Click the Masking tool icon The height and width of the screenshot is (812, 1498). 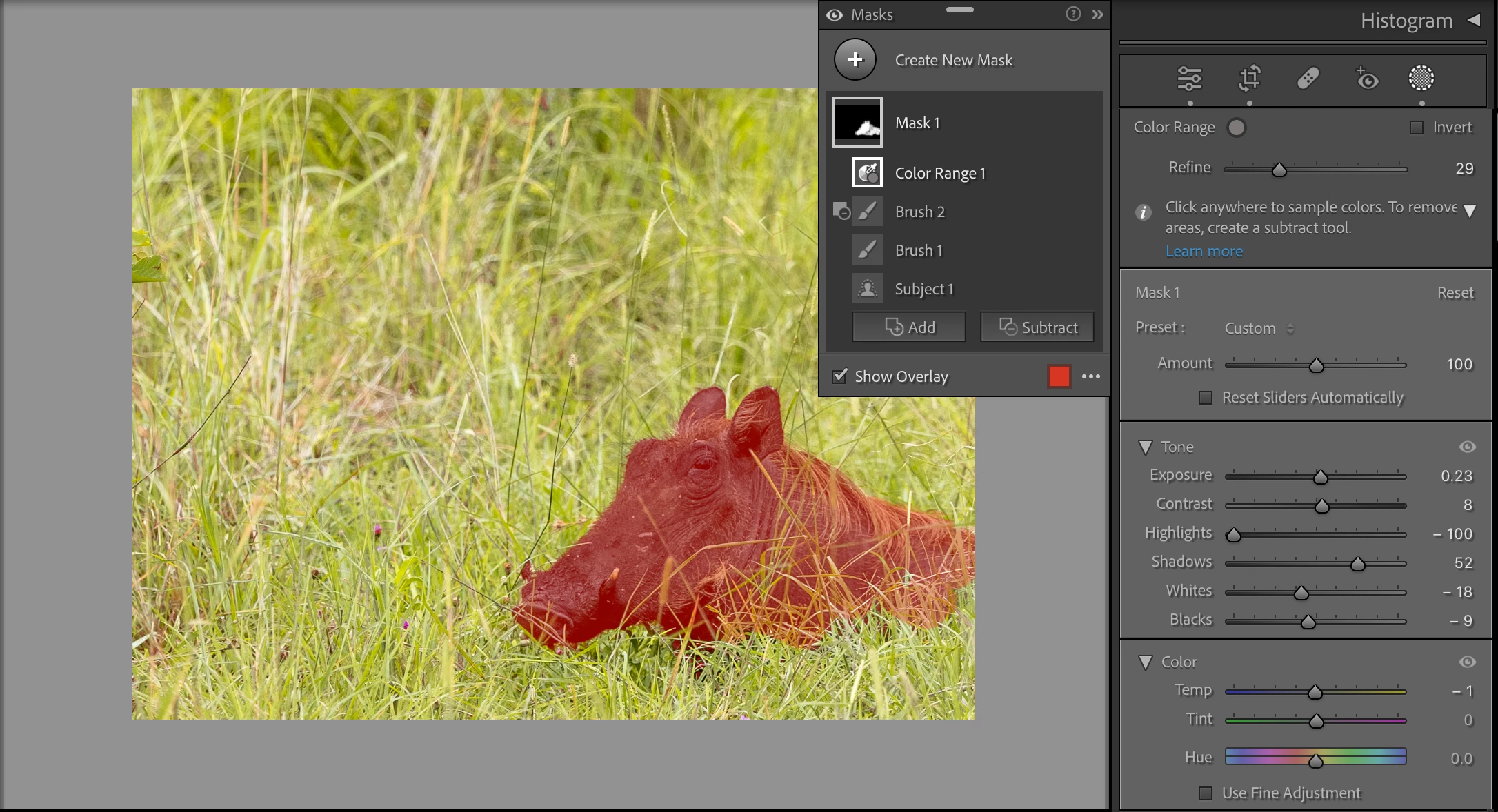[1421, 79]
